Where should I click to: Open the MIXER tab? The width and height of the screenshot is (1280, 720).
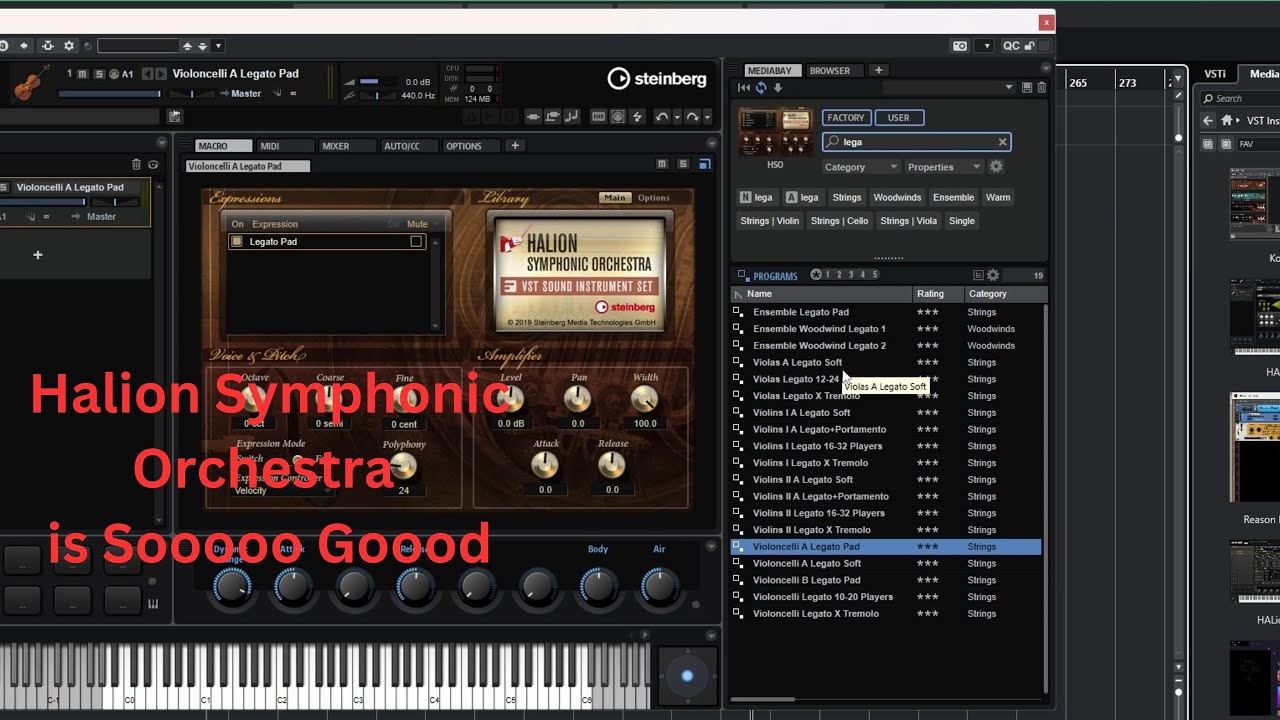pyautogui.click(x=346, y=146)
